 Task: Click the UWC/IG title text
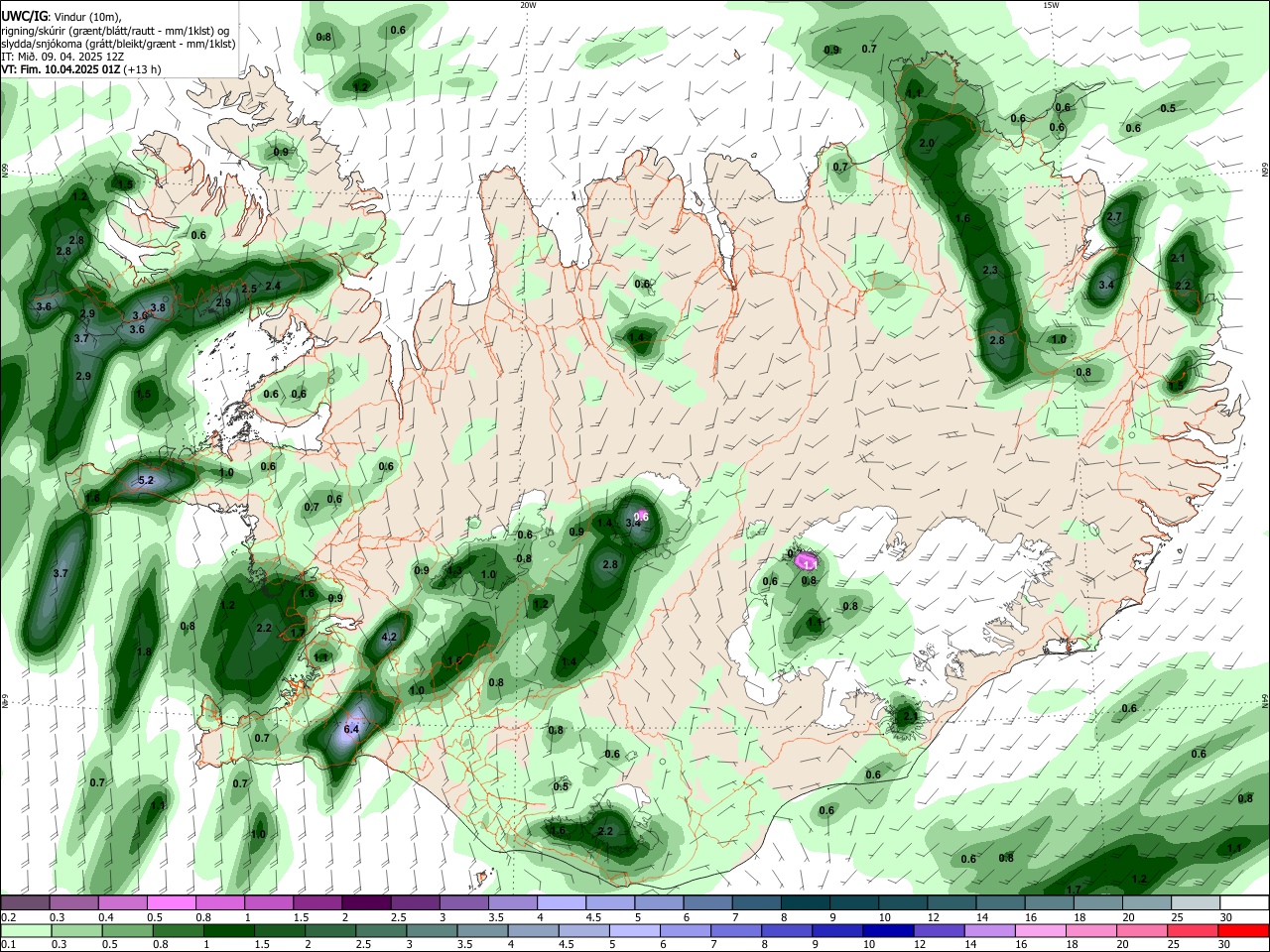coord(24,15)
